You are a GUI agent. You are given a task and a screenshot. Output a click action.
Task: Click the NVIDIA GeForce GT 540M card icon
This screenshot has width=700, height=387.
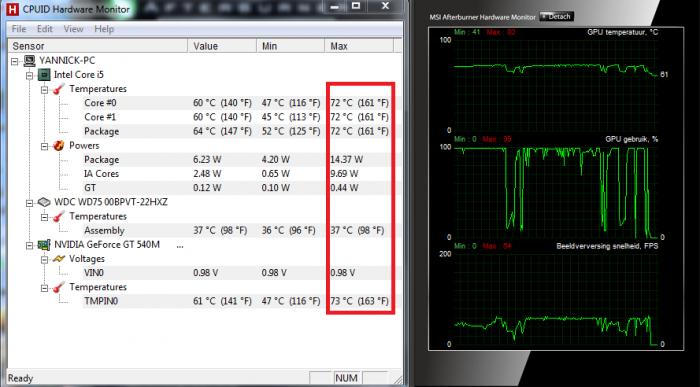[x=44, y=245]
